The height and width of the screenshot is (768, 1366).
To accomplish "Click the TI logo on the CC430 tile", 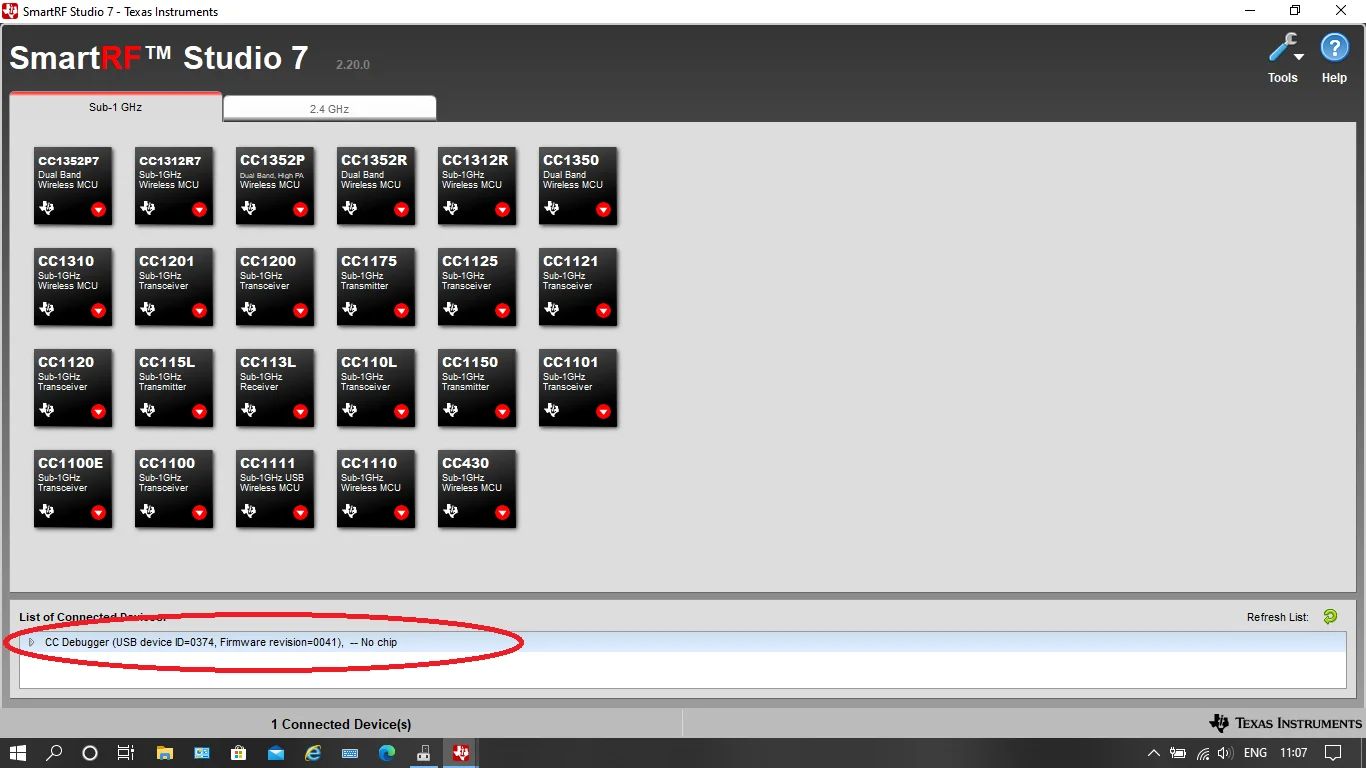I will tap(452, 511).
